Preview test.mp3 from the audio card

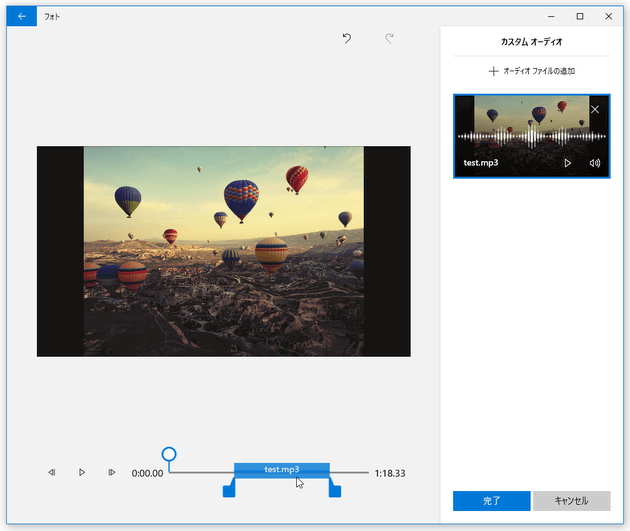coord(568,162)
